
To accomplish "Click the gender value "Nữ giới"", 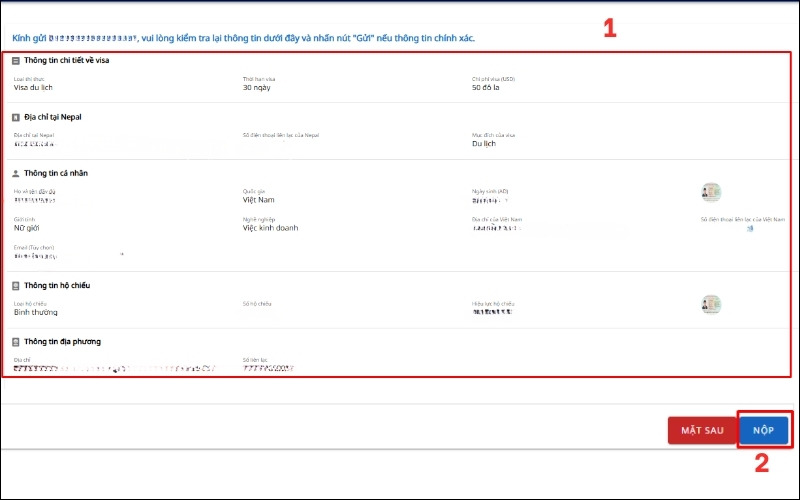I will [x=27, y=228].
